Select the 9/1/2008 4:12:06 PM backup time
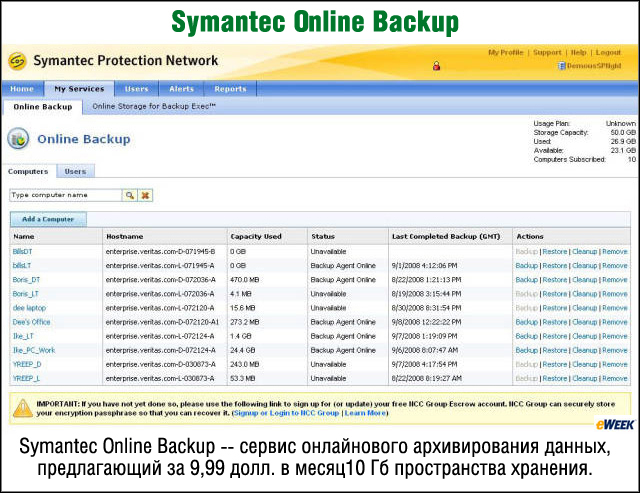This screenshot has height=493, width=640. click(x=424, y=266)
